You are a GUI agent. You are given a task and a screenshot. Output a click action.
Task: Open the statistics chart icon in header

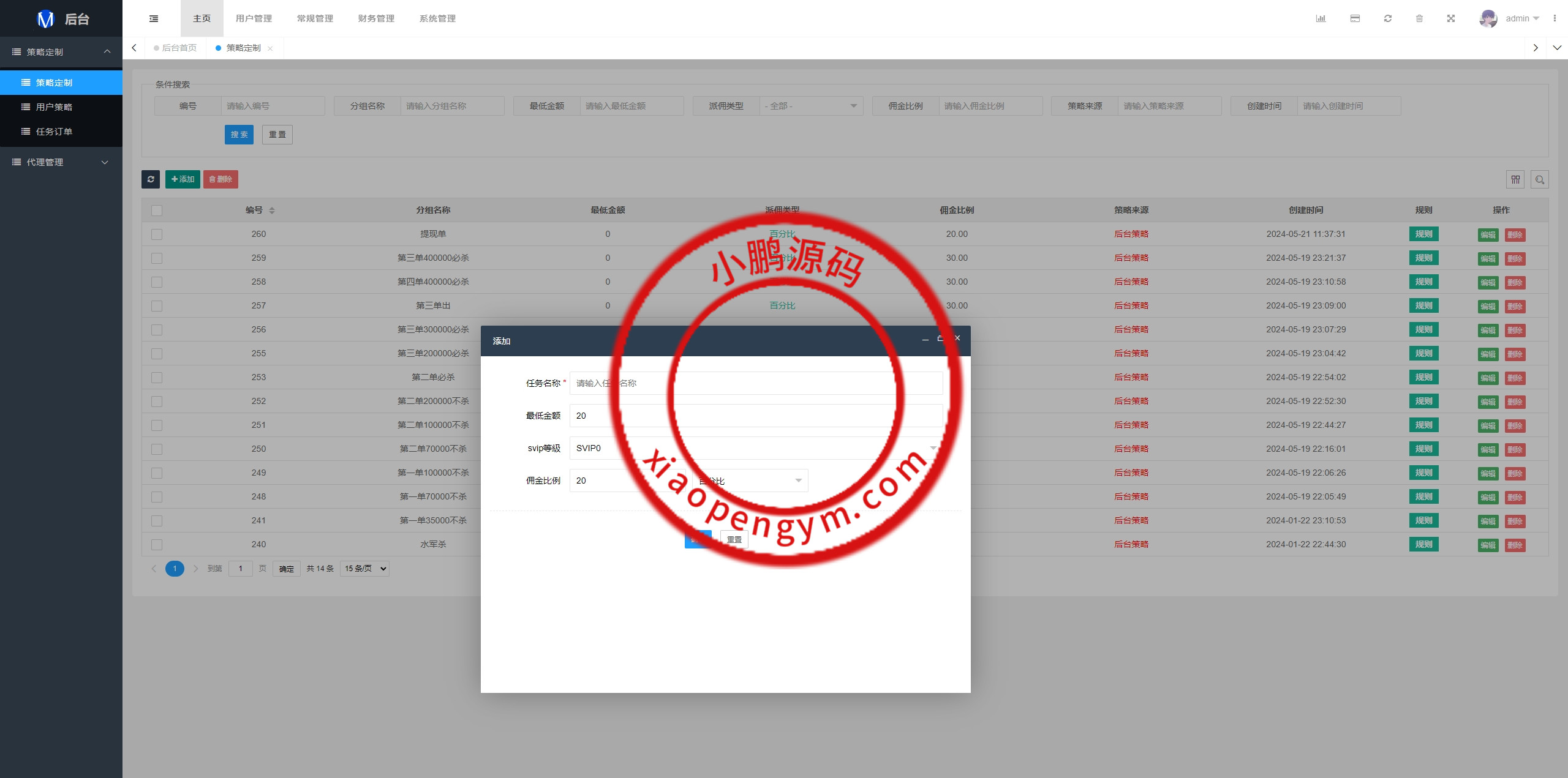1321,18
